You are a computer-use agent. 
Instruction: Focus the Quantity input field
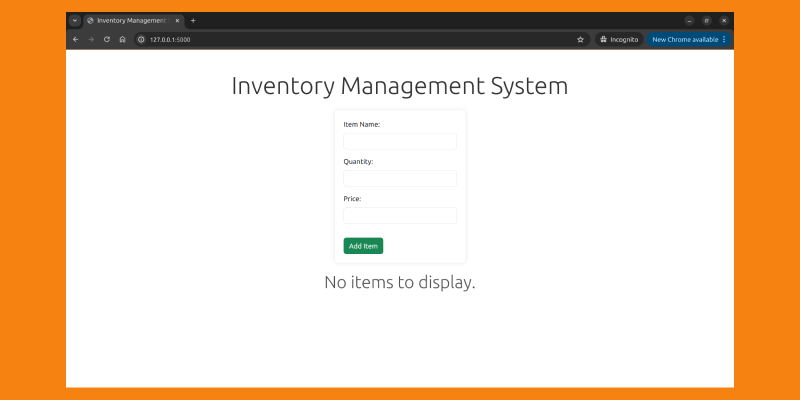(399, 179)
